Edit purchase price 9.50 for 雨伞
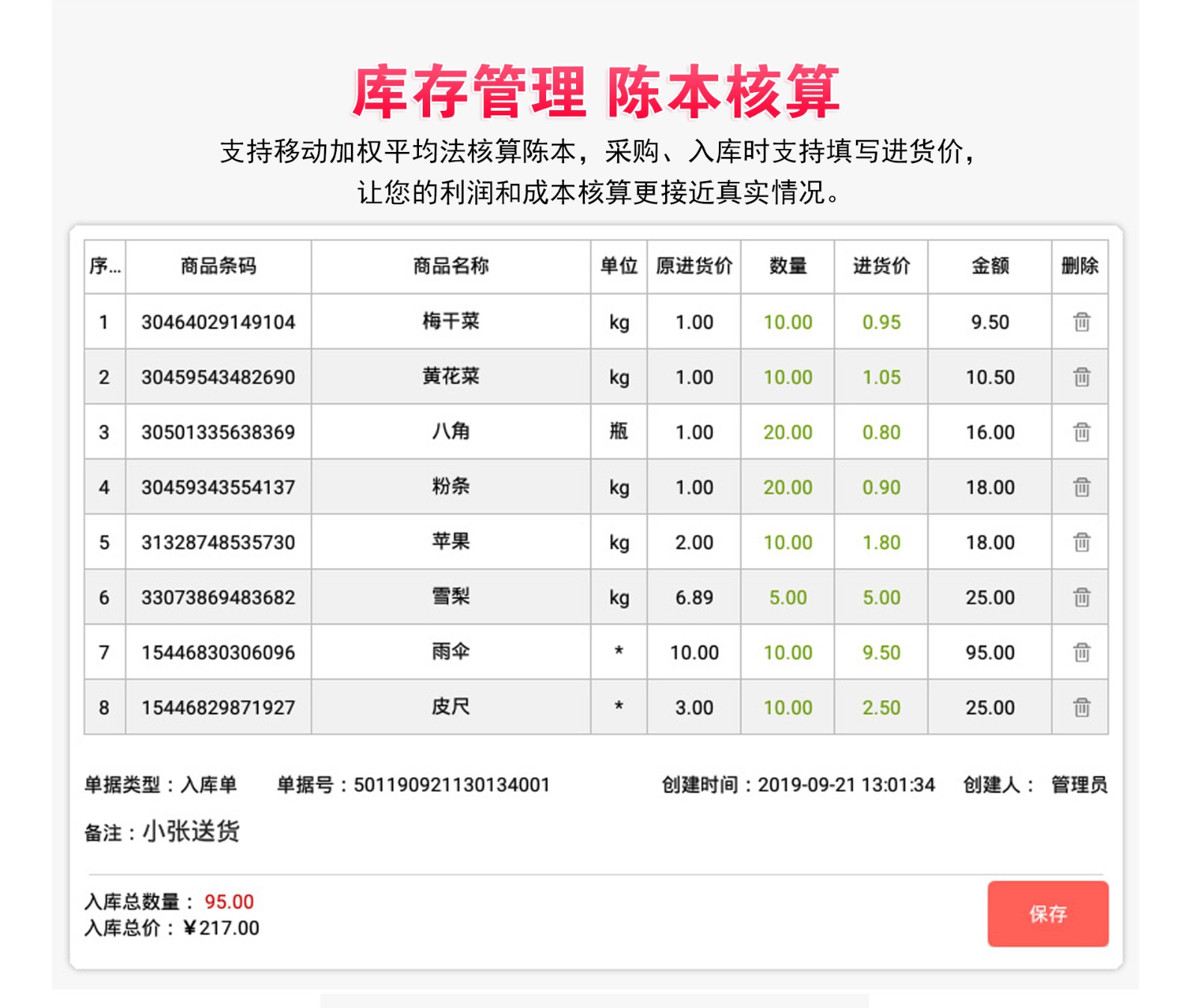This screenshot has height=1008, width=1197. 881,653
